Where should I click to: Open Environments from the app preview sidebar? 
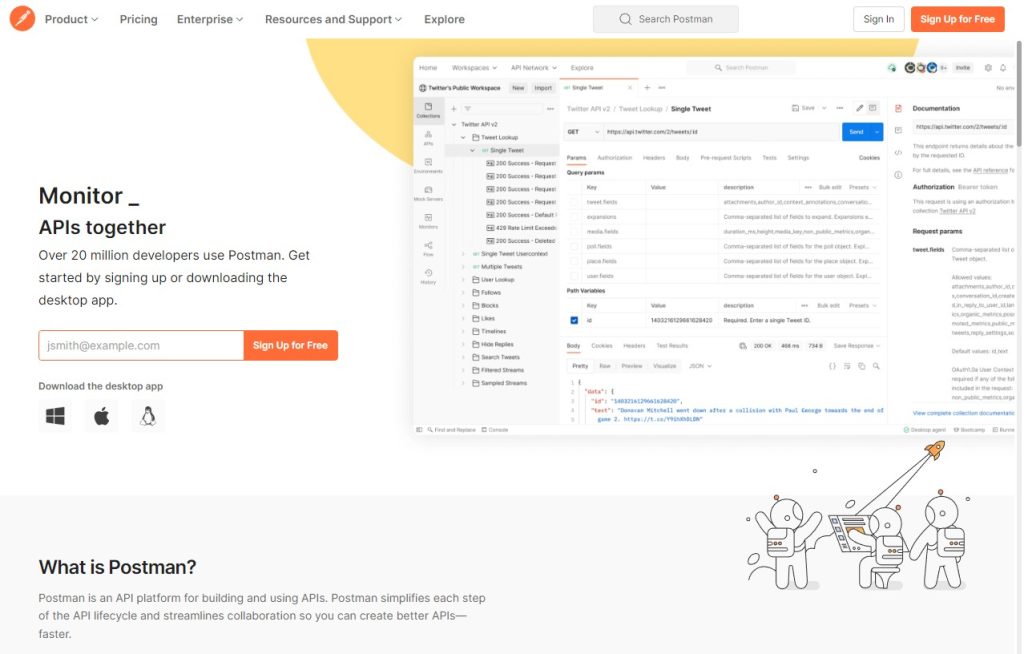(x=428, y=165)
